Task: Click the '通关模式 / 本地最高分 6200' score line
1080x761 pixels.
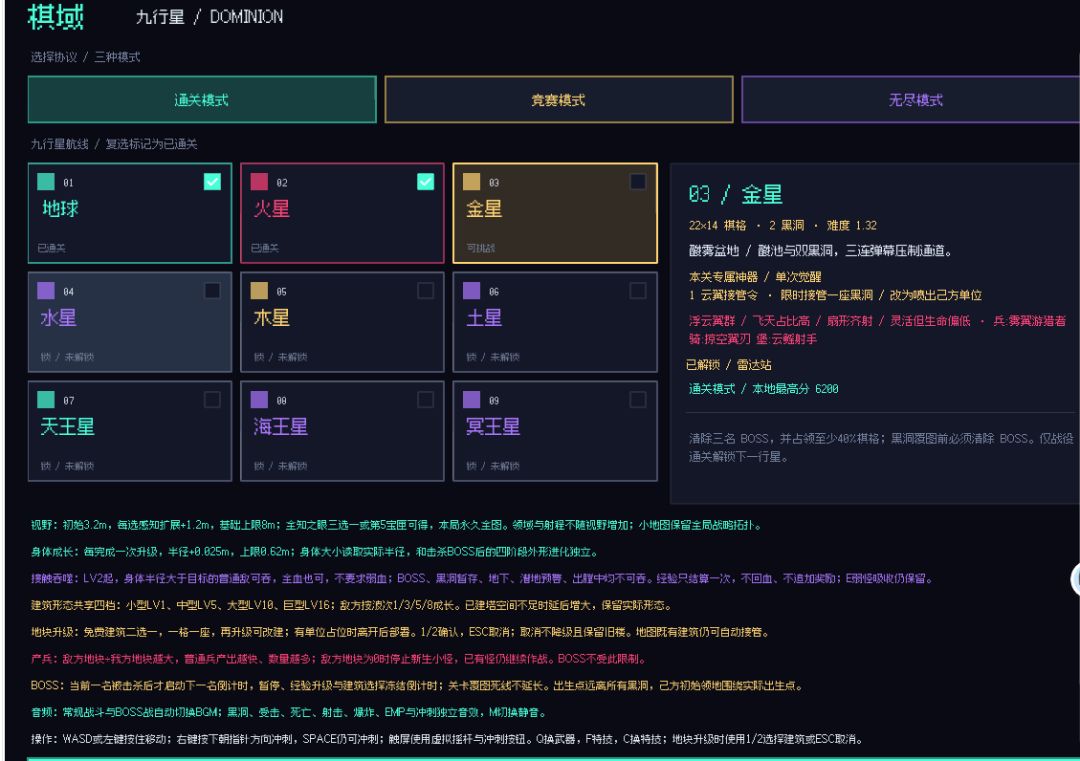Action: [x=763, y=389]
